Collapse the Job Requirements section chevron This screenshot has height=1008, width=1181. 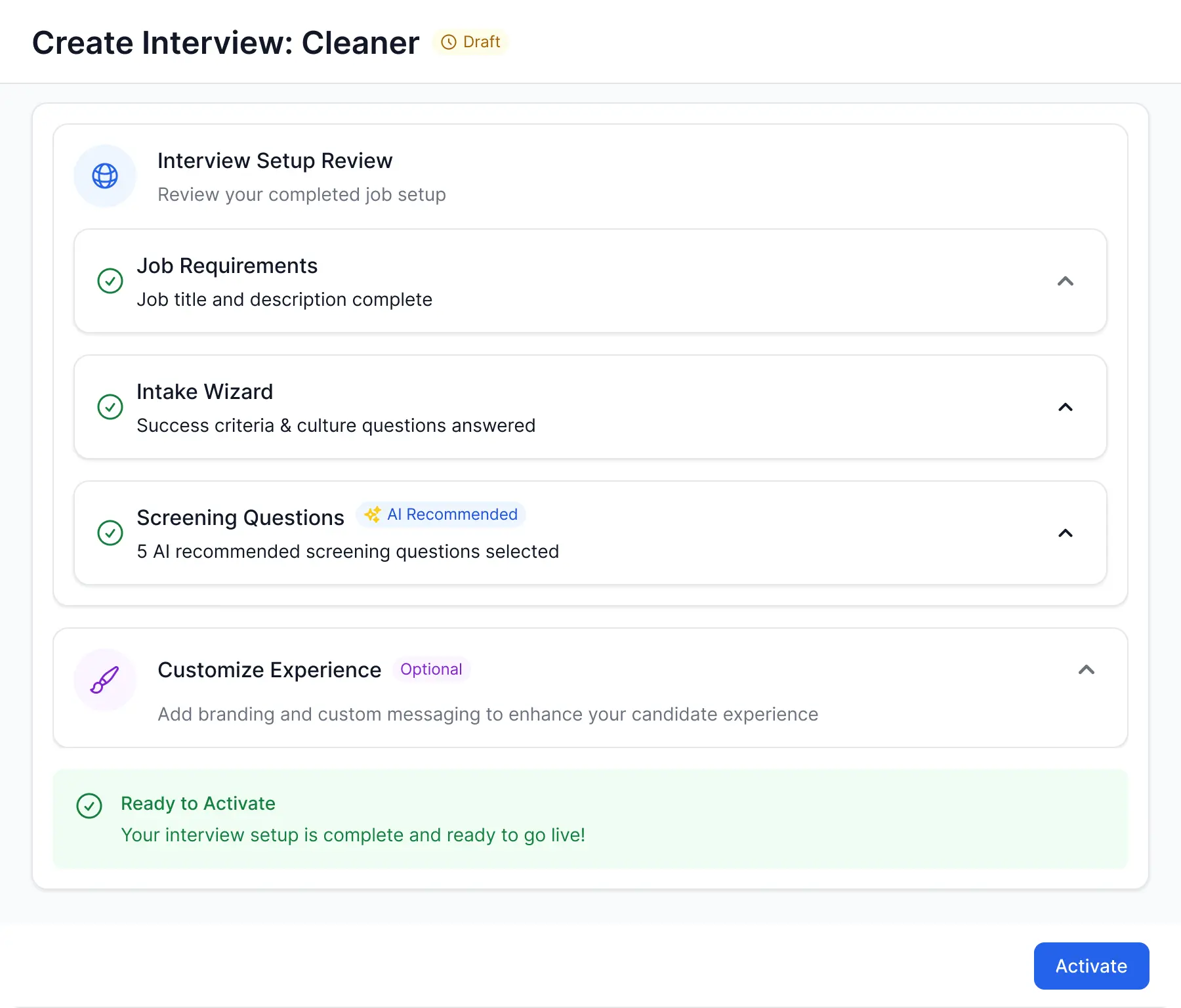pos(1066,281)
